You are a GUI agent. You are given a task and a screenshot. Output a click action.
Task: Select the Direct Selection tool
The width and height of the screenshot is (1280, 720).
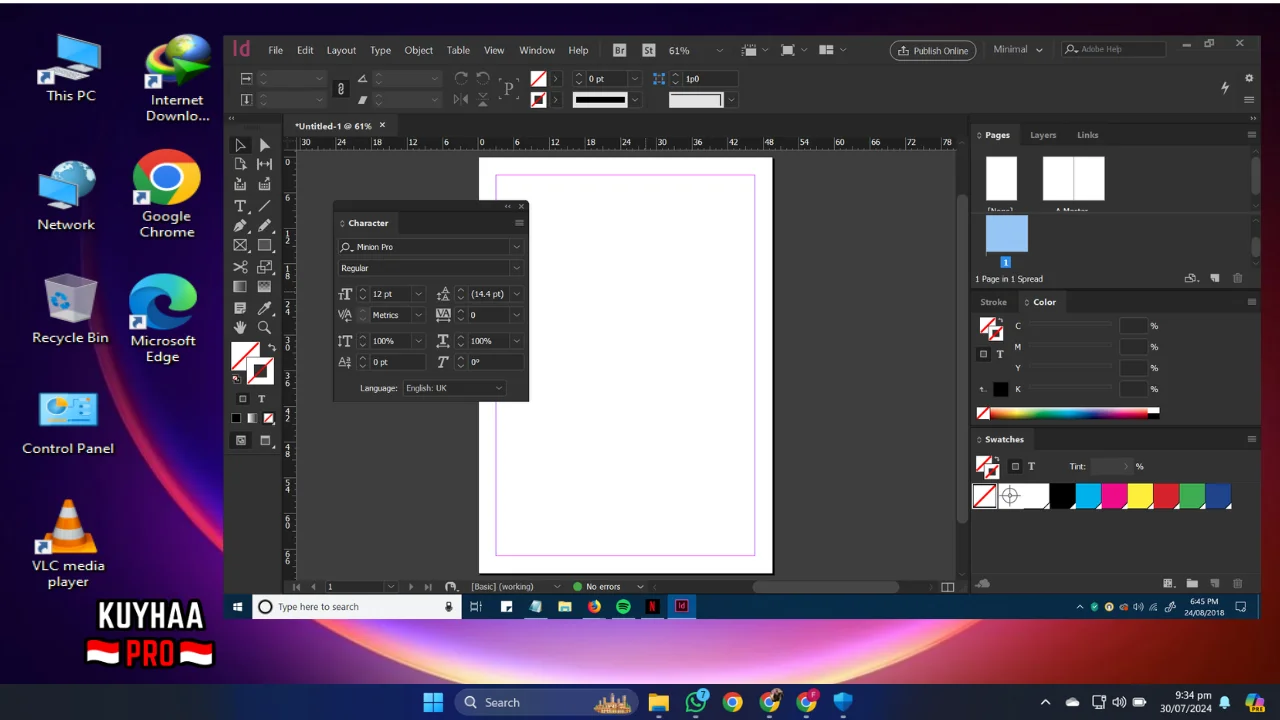[x=264, y=145]
